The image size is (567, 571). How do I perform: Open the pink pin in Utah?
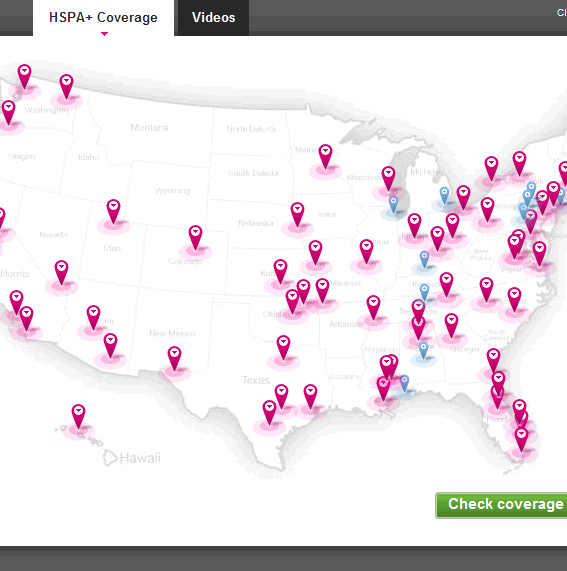113,211
